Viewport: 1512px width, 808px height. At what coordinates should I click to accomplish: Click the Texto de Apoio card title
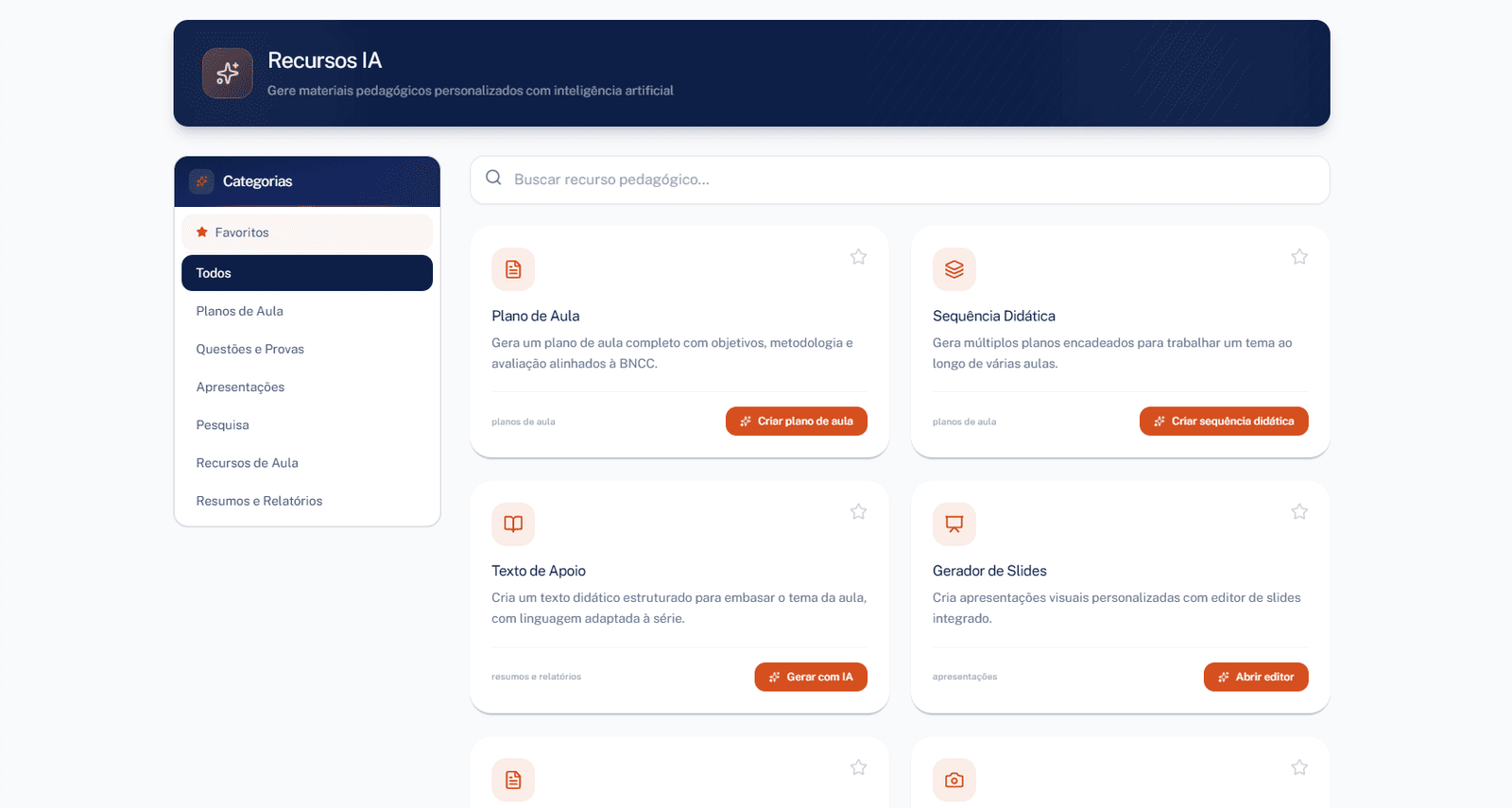539,571
